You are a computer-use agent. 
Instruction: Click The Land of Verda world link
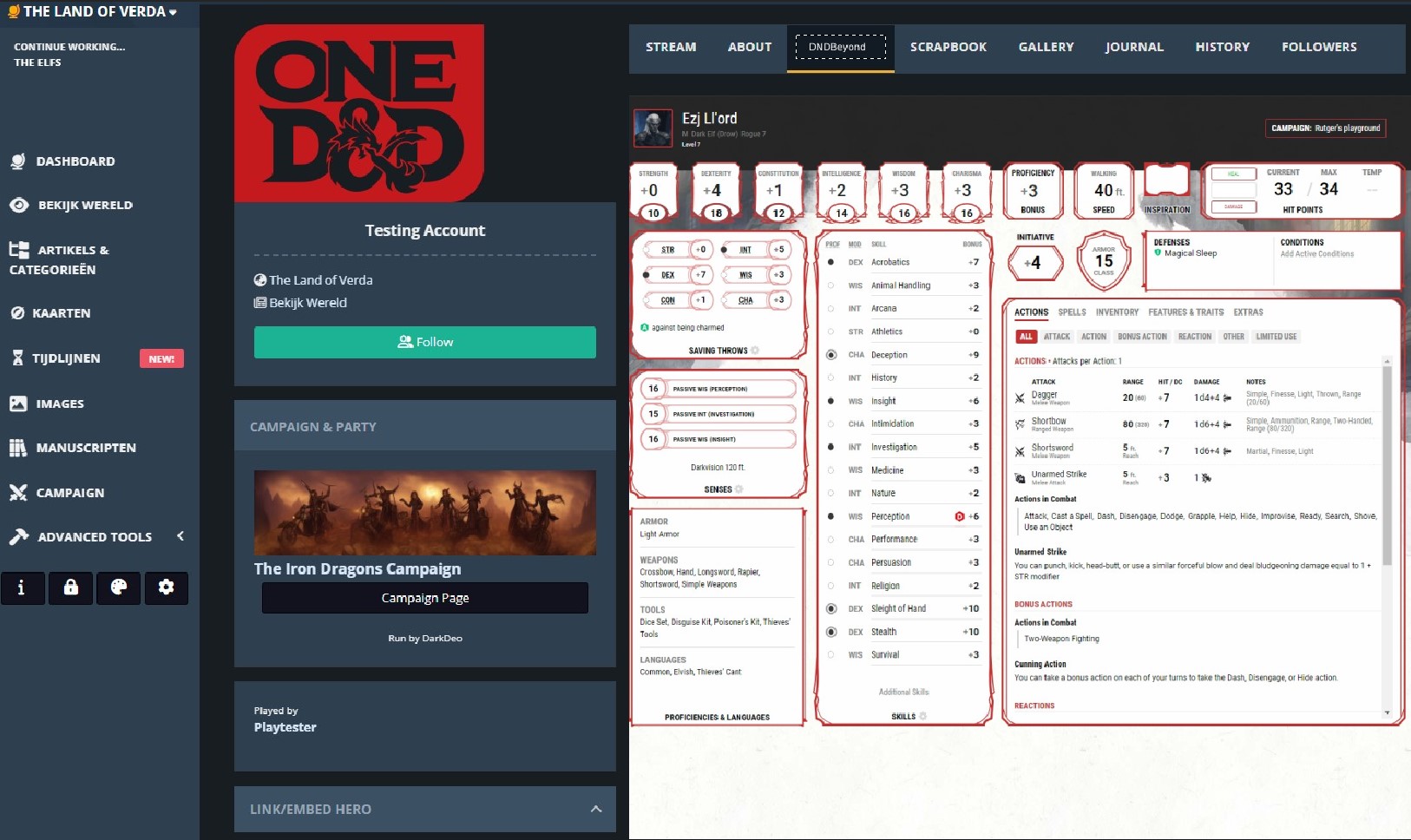[x=313, y=280]
